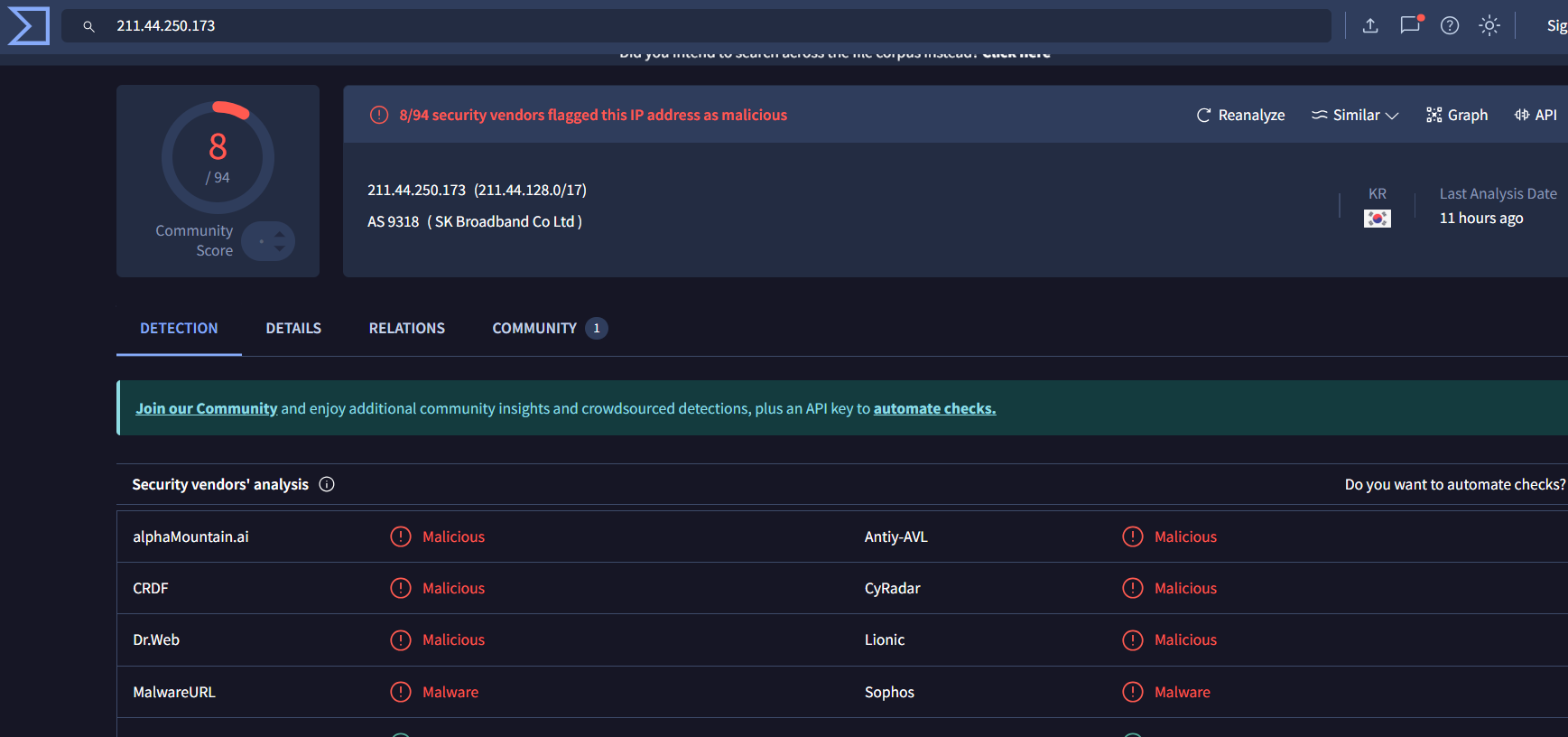Vote up on community score arrow
The width and height of the screenshot is (1568, 737).
(x=280, y=235)
